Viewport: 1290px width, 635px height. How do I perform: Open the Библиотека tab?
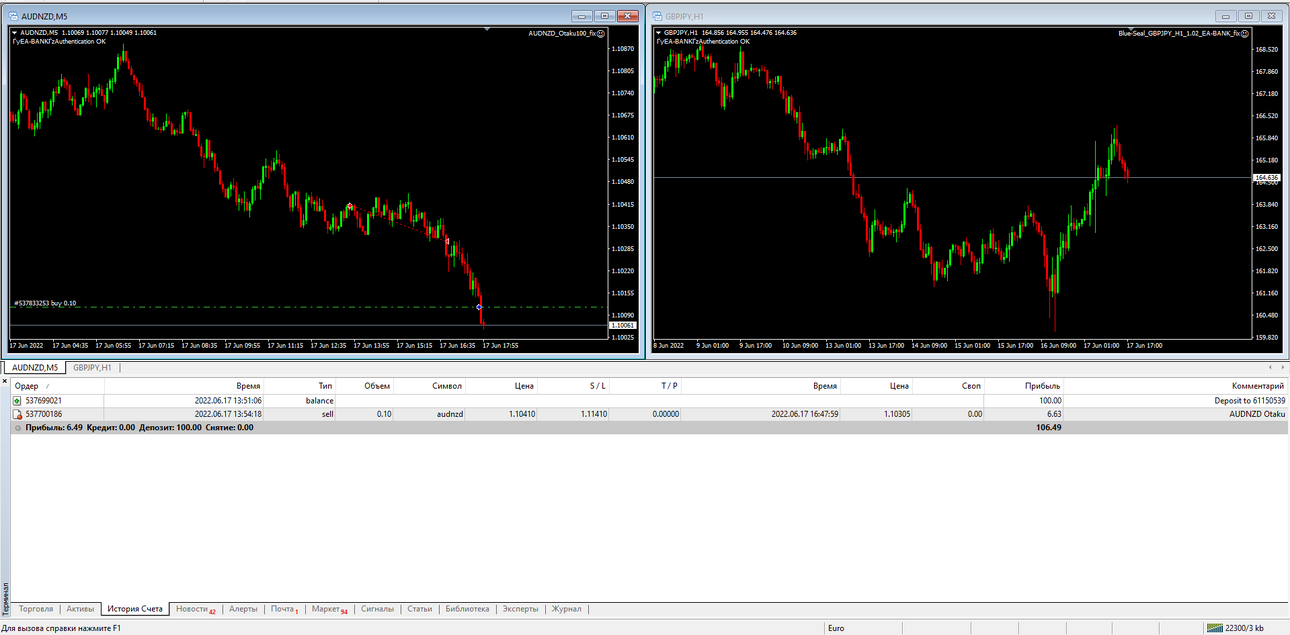[467, 608]
